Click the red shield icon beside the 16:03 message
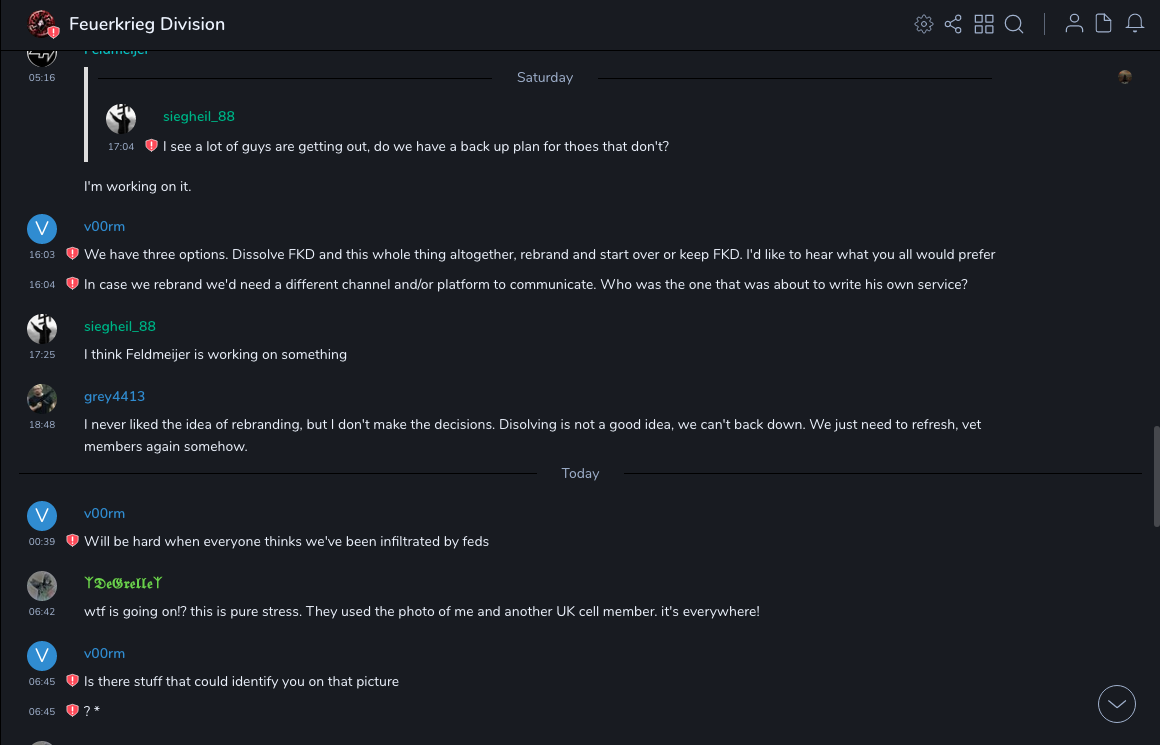The width and height of the screenshot is (1160, 745). click(x=72, y=254)
